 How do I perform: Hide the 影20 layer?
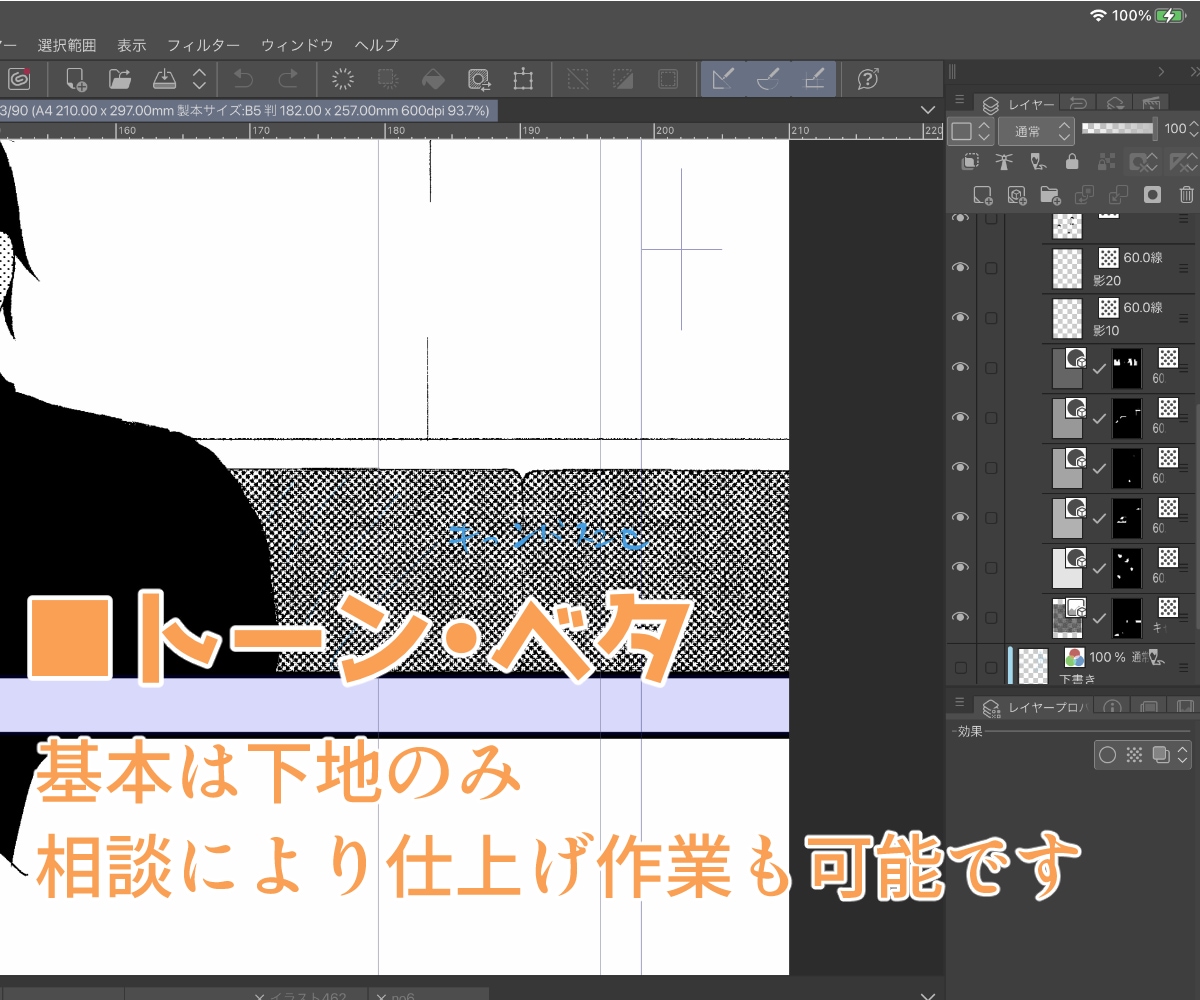coord(961,267)
